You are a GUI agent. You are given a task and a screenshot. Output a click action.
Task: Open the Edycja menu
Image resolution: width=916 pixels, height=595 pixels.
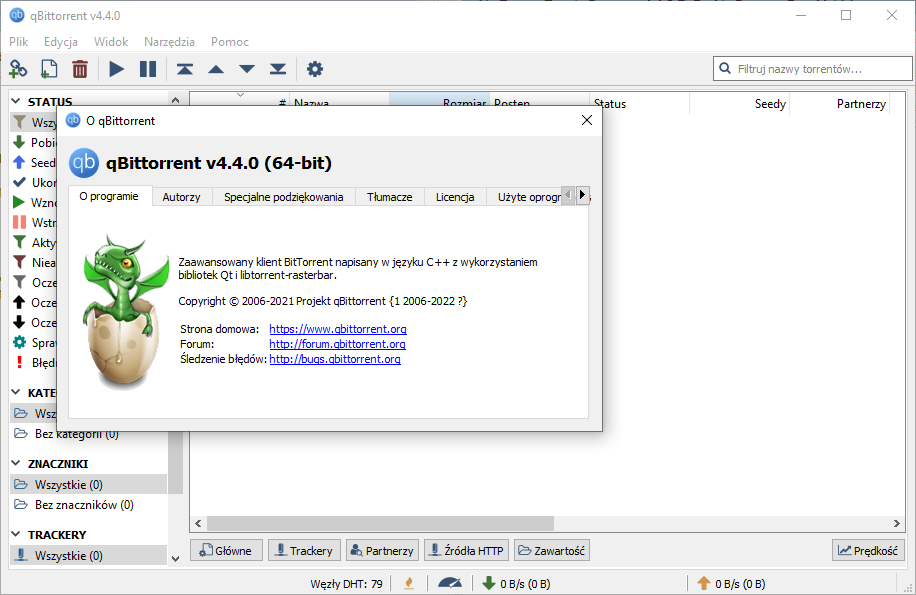[61, 41]
